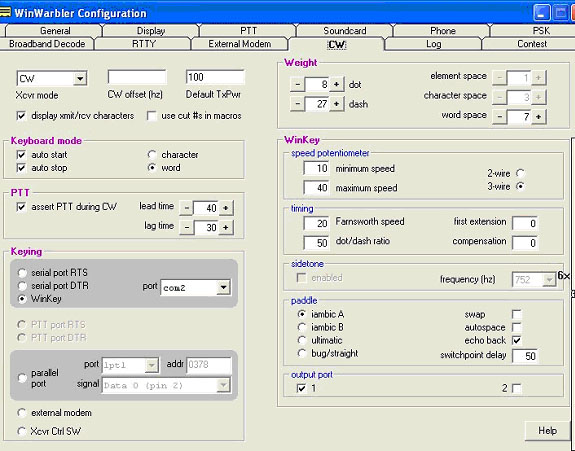Select parallel port keying
The image size is (575, 451).
pyautogui.click(x=22, y=378)
